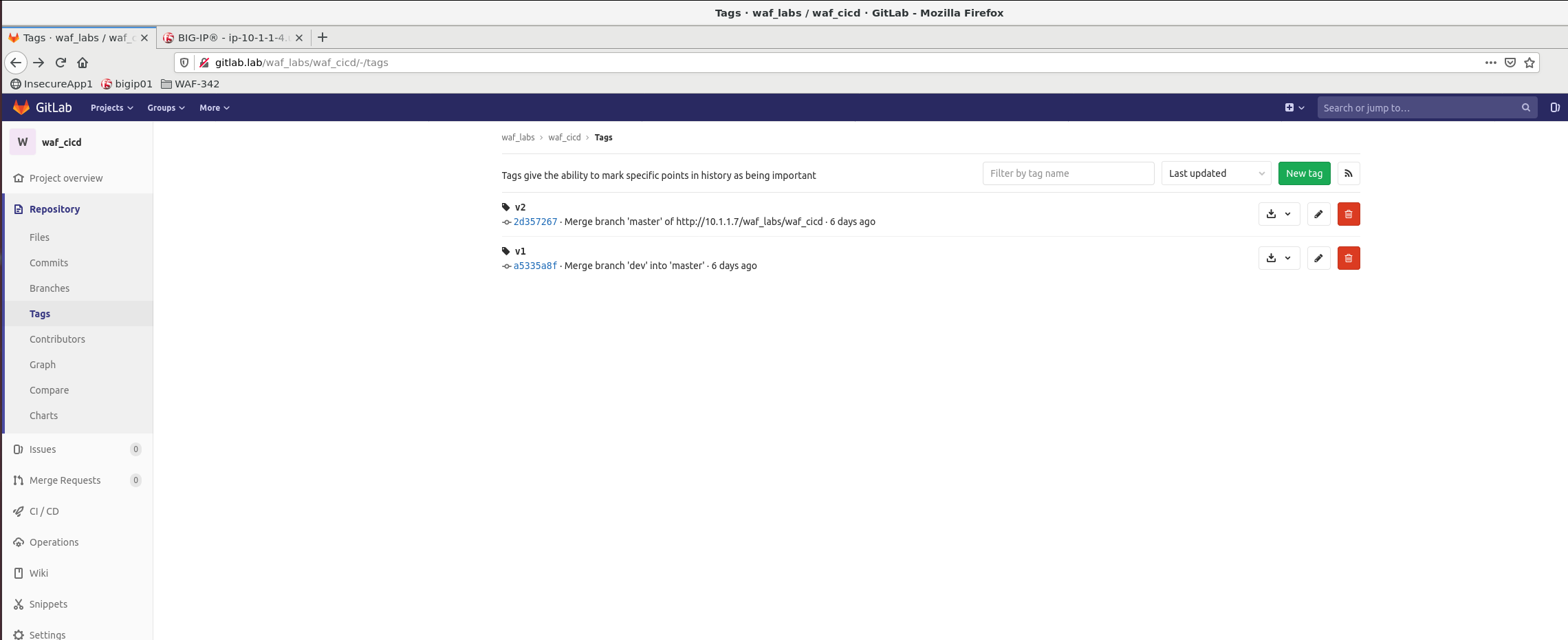Click the tags RSS feed icon
The width and height of the screenshot is (1568, 640).
click(x=1348, y=173)
